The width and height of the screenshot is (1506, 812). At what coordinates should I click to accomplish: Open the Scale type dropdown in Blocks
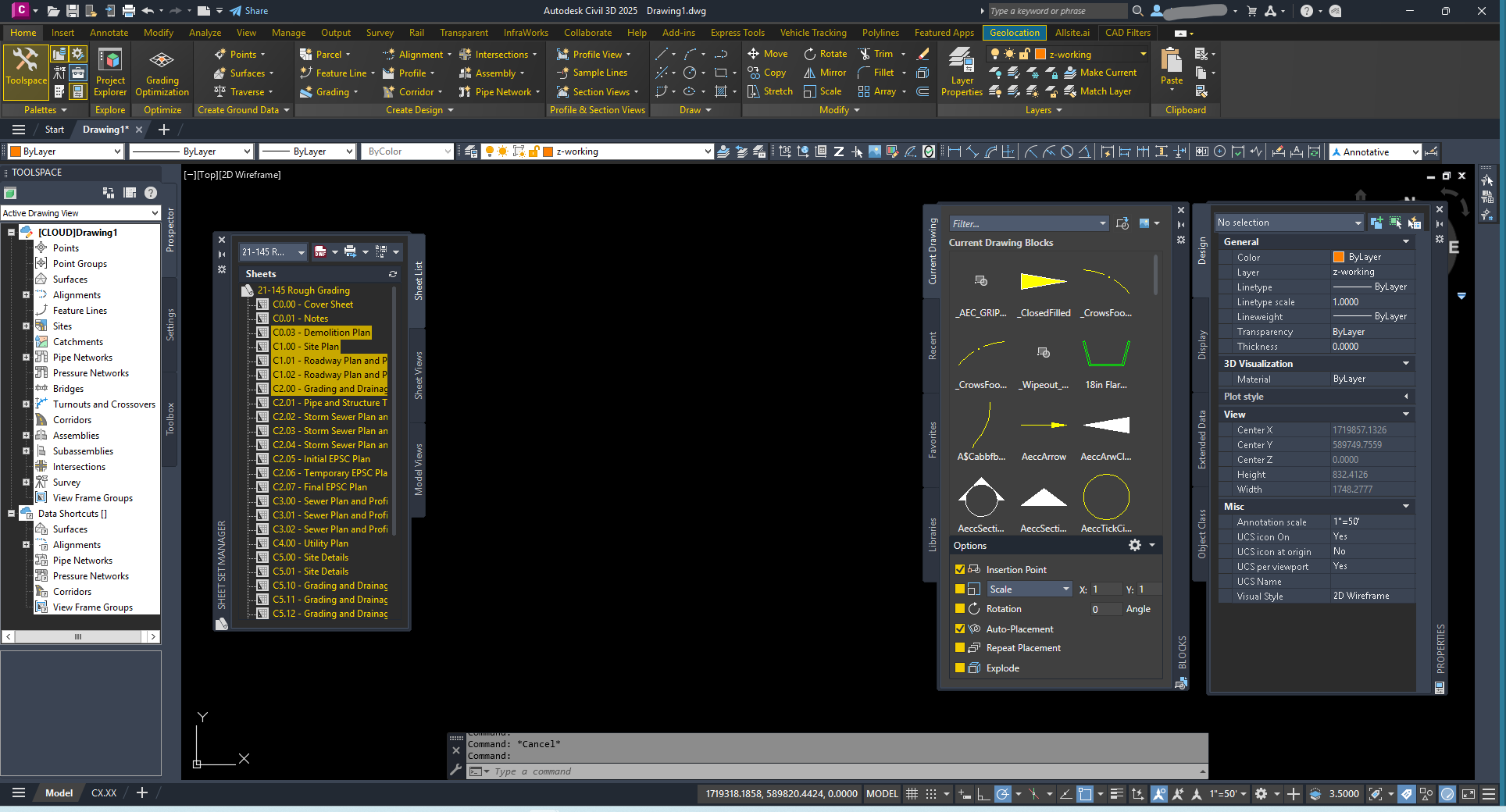coord(1029,589)
